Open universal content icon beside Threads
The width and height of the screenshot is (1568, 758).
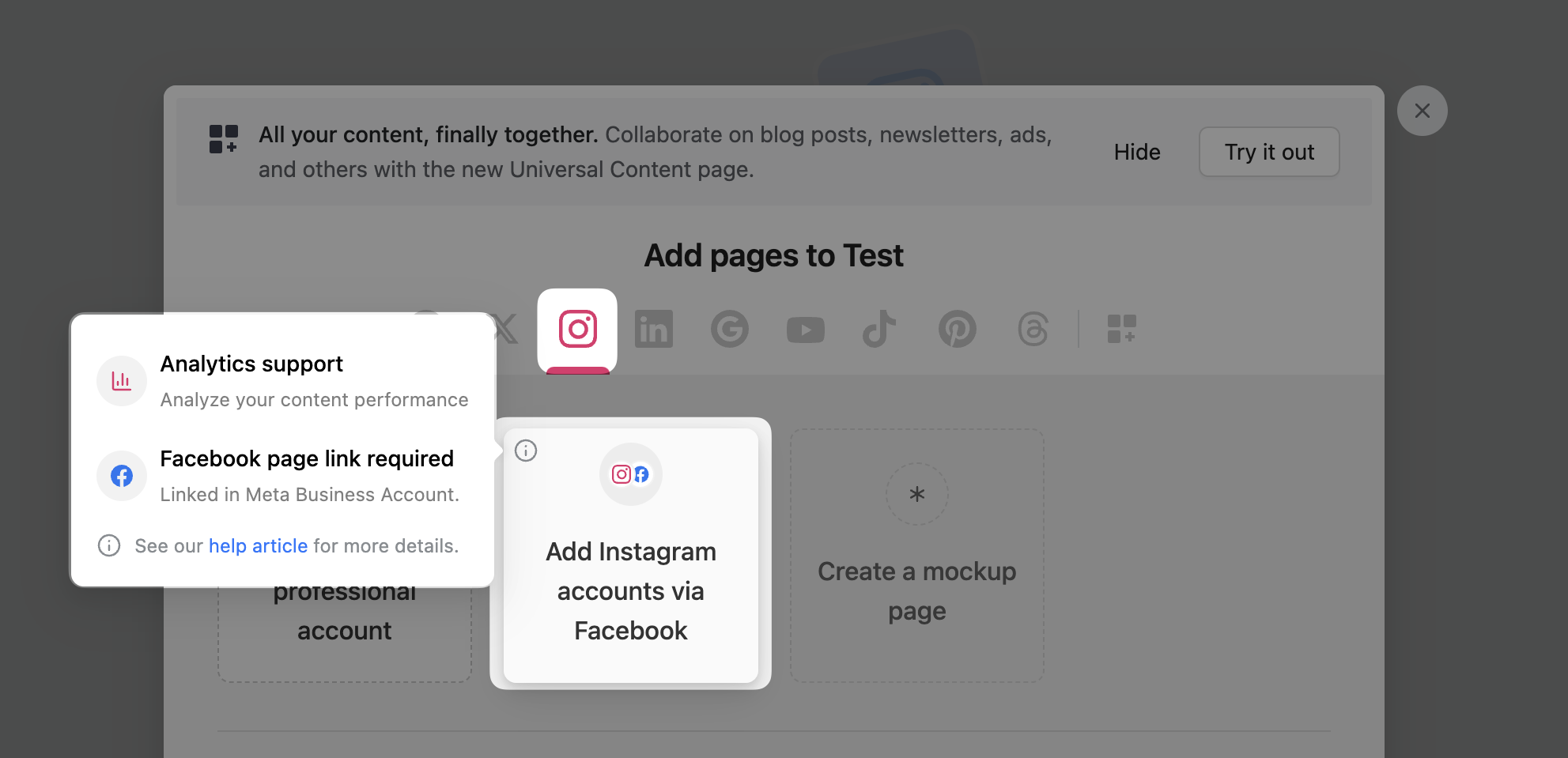(1121, 330)
